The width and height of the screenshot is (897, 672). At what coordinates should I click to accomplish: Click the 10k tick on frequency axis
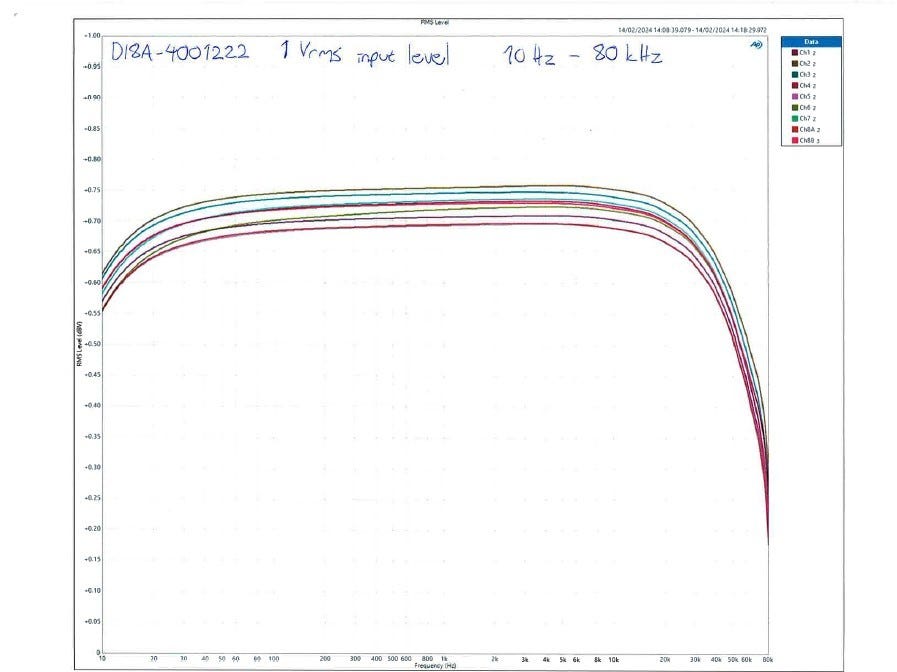click(x=613, y=659)
